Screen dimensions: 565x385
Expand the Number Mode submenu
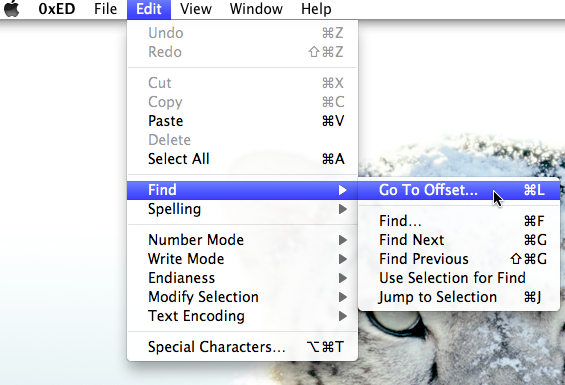tap(243, 240)
